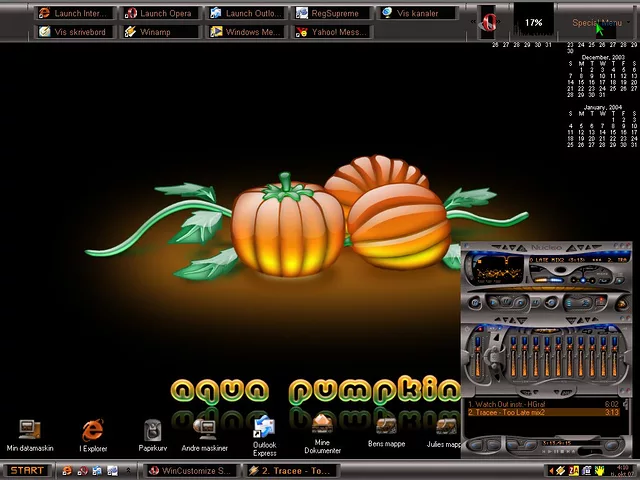
Task: Open the Andre maskiner desktop icon
Action: point(205,430)
